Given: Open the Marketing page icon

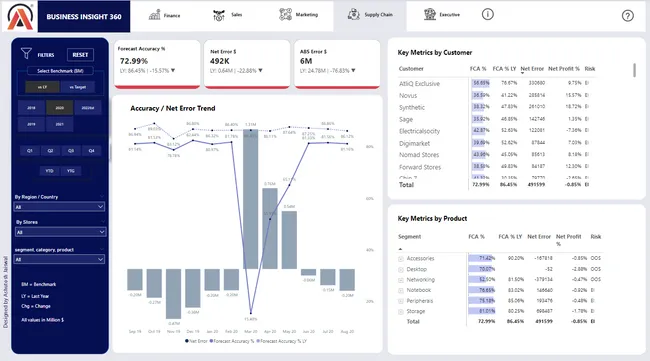Looking at the screenshot, I should point(285,15).
